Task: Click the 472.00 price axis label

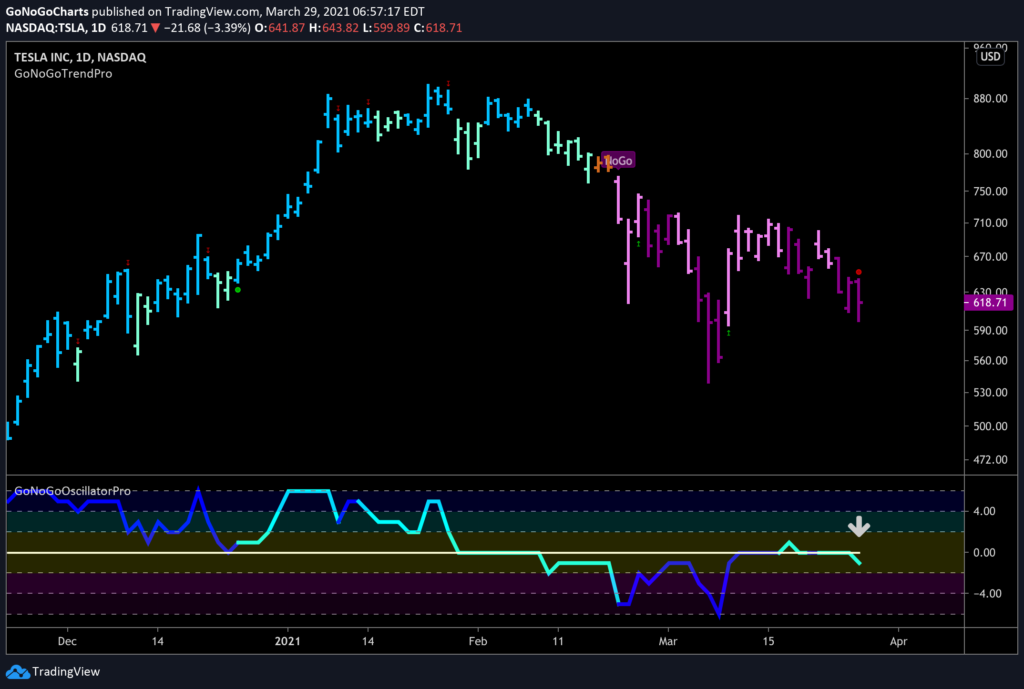Action: click(x=990, y=460)
